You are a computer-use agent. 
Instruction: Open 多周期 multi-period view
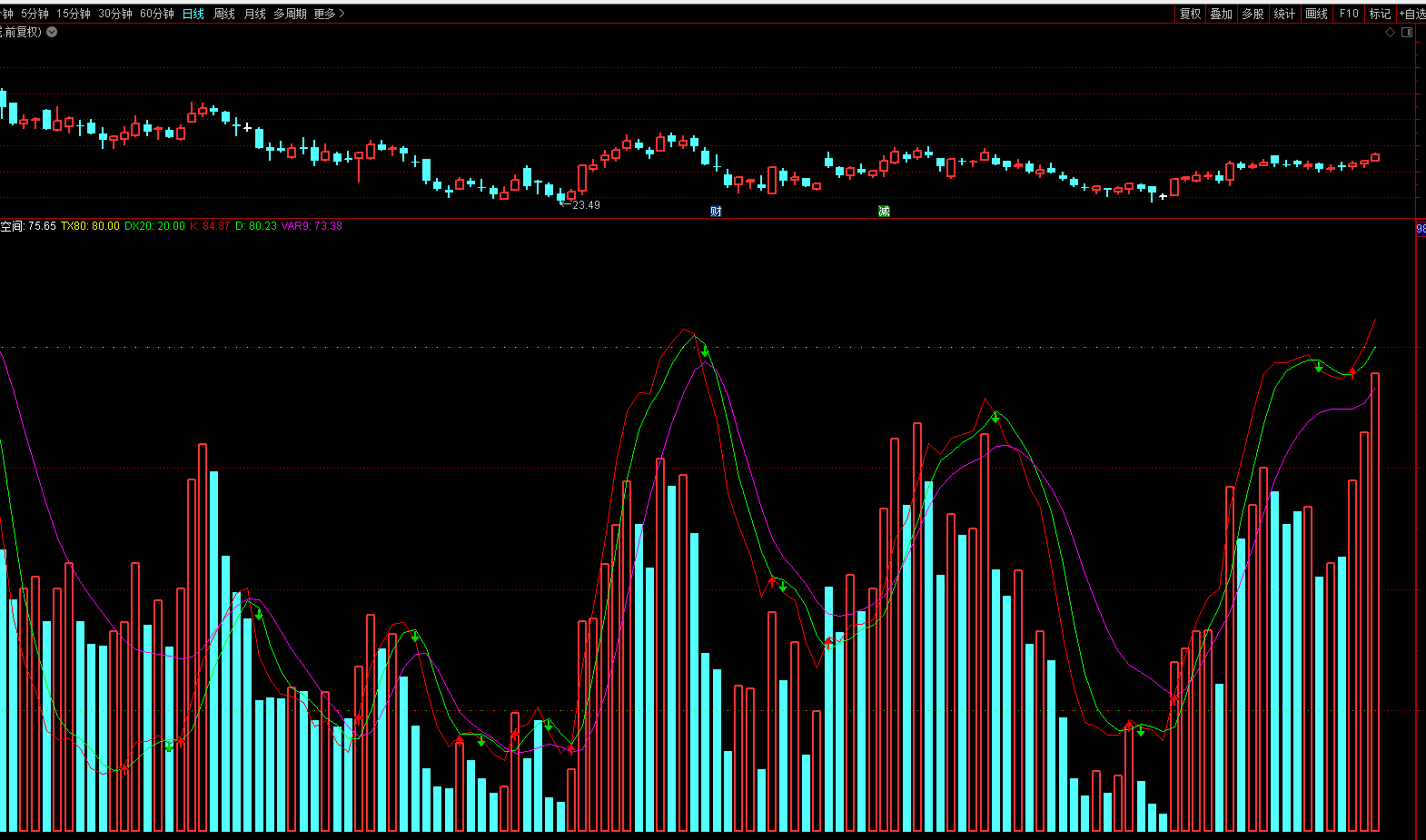pos(290,14)
